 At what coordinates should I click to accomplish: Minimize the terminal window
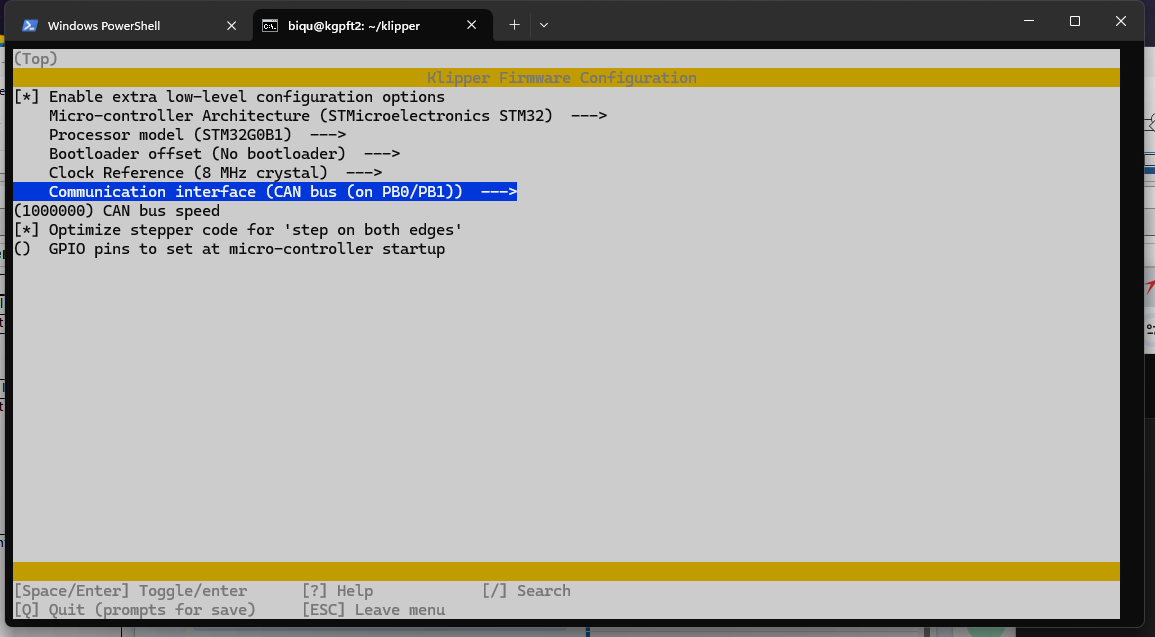click(1029, 21)
